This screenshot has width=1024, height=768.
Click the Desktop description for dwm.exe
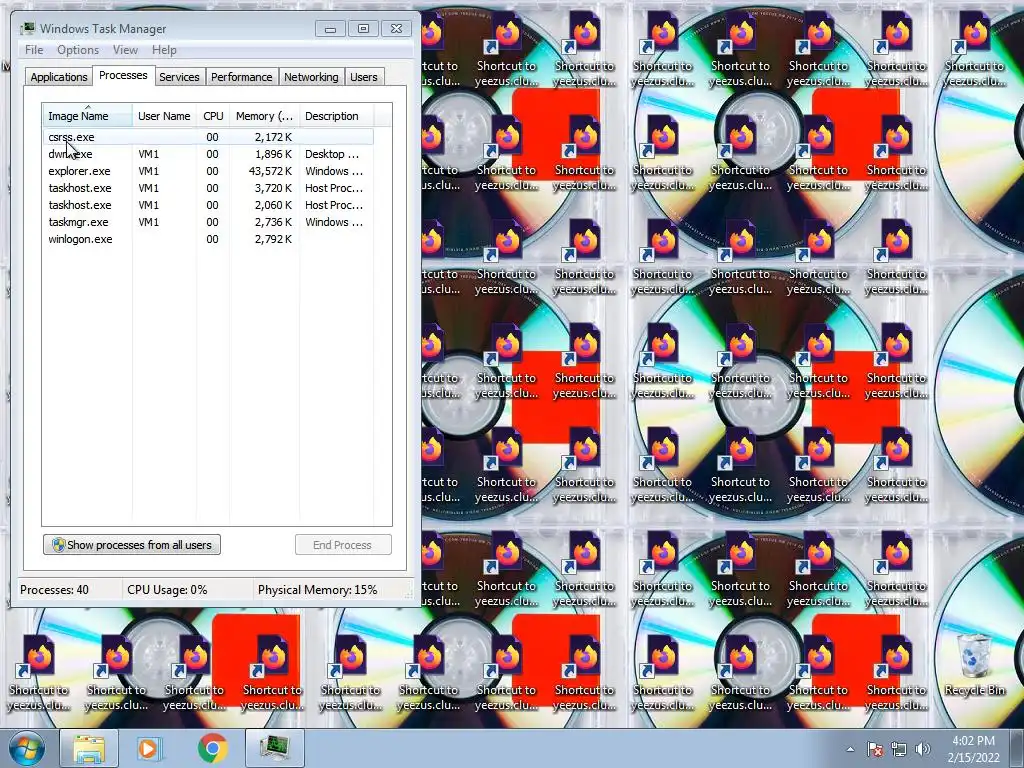[332, 154]
